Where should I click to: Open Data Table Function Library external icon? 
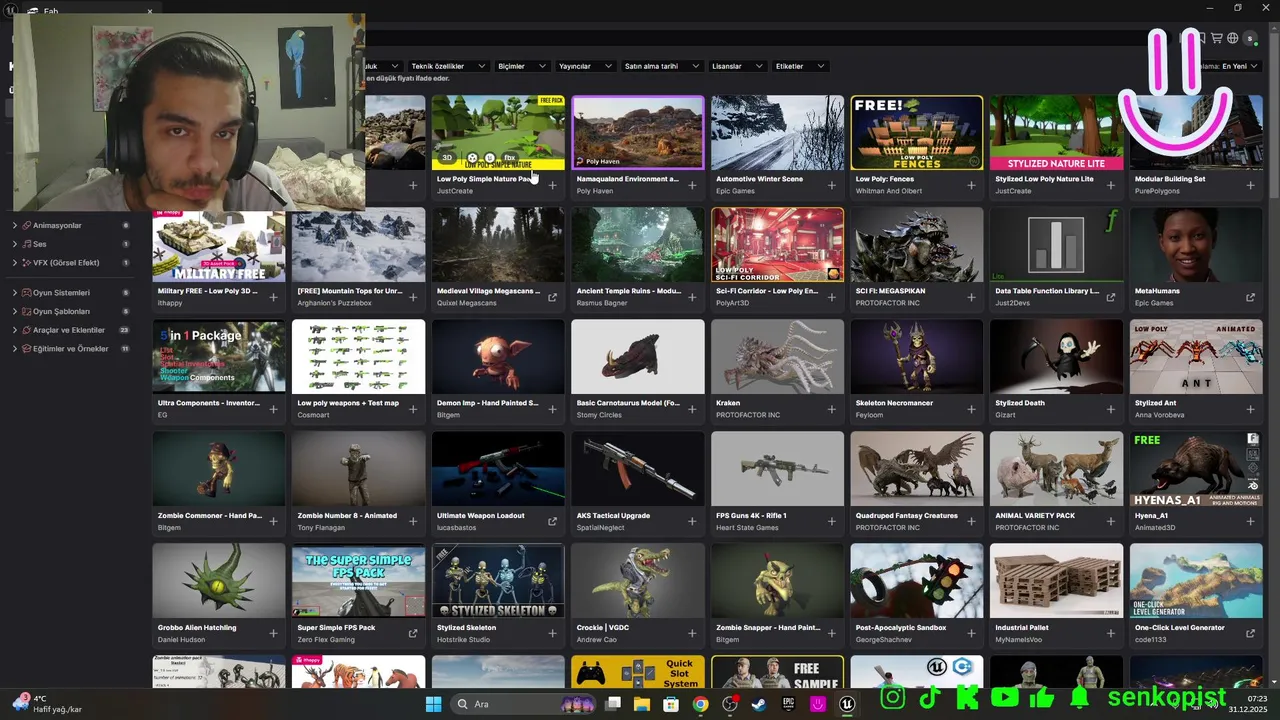[x=1111, y=297]
